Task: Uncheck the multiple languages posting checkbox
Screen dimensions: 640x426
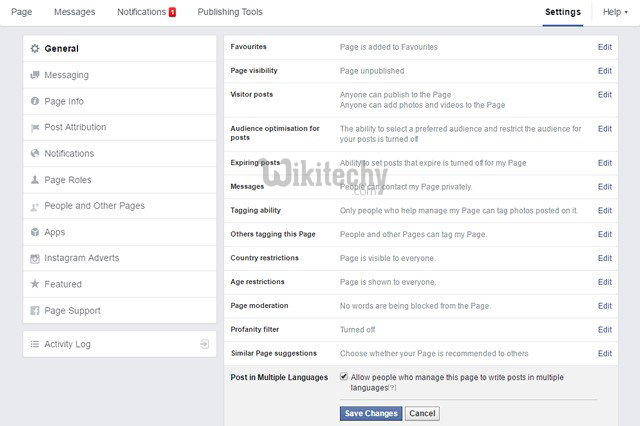Action: (x=344, y=377)
